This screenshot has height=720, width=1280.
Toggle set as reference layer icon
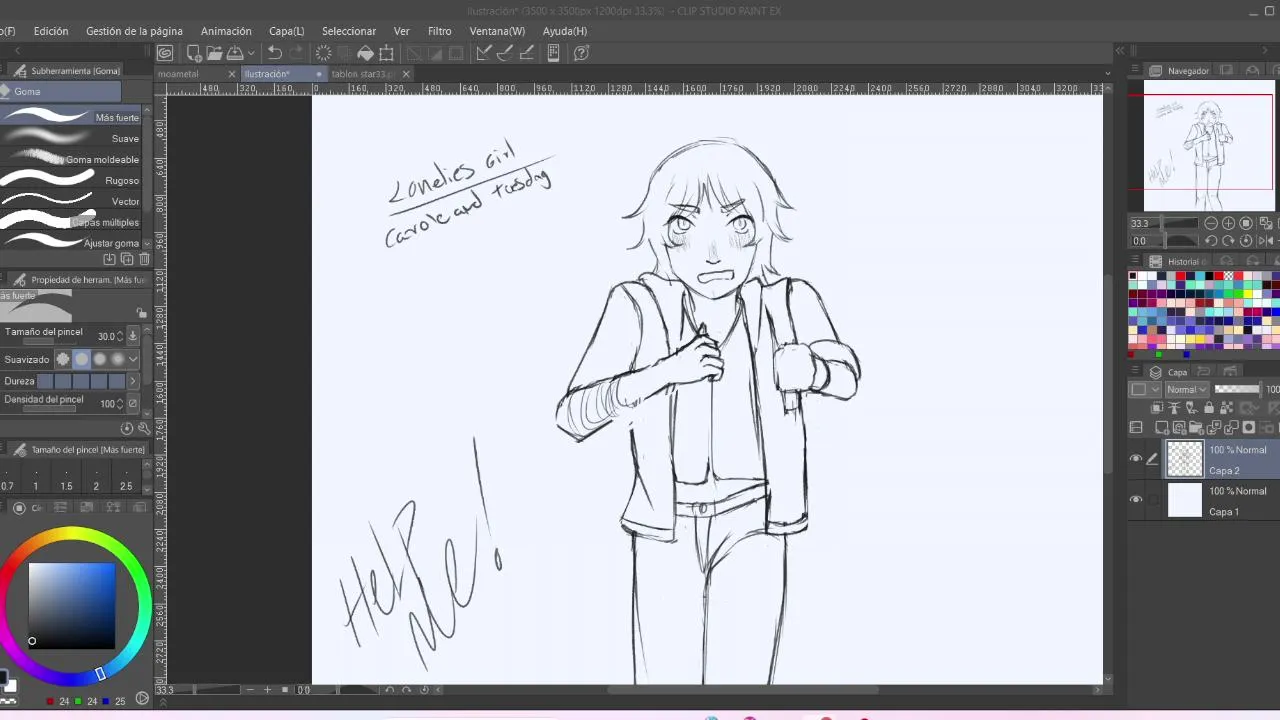pyautogui.click(x=1175, y=408)
